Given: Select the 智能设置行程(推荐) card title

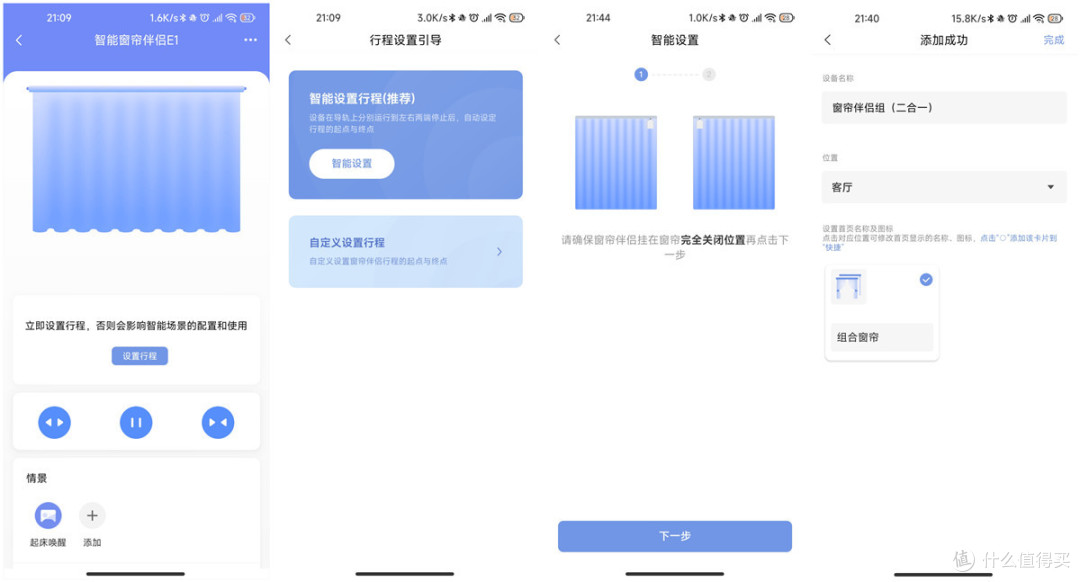Looking at the screenshot, I should 362,98.
